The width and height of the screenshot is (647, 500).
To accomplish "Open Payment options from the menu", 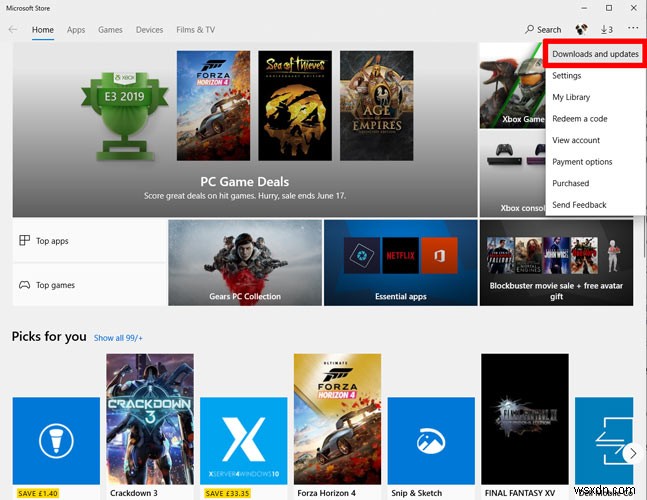I will pyautogui.click(x=595, y=162).
